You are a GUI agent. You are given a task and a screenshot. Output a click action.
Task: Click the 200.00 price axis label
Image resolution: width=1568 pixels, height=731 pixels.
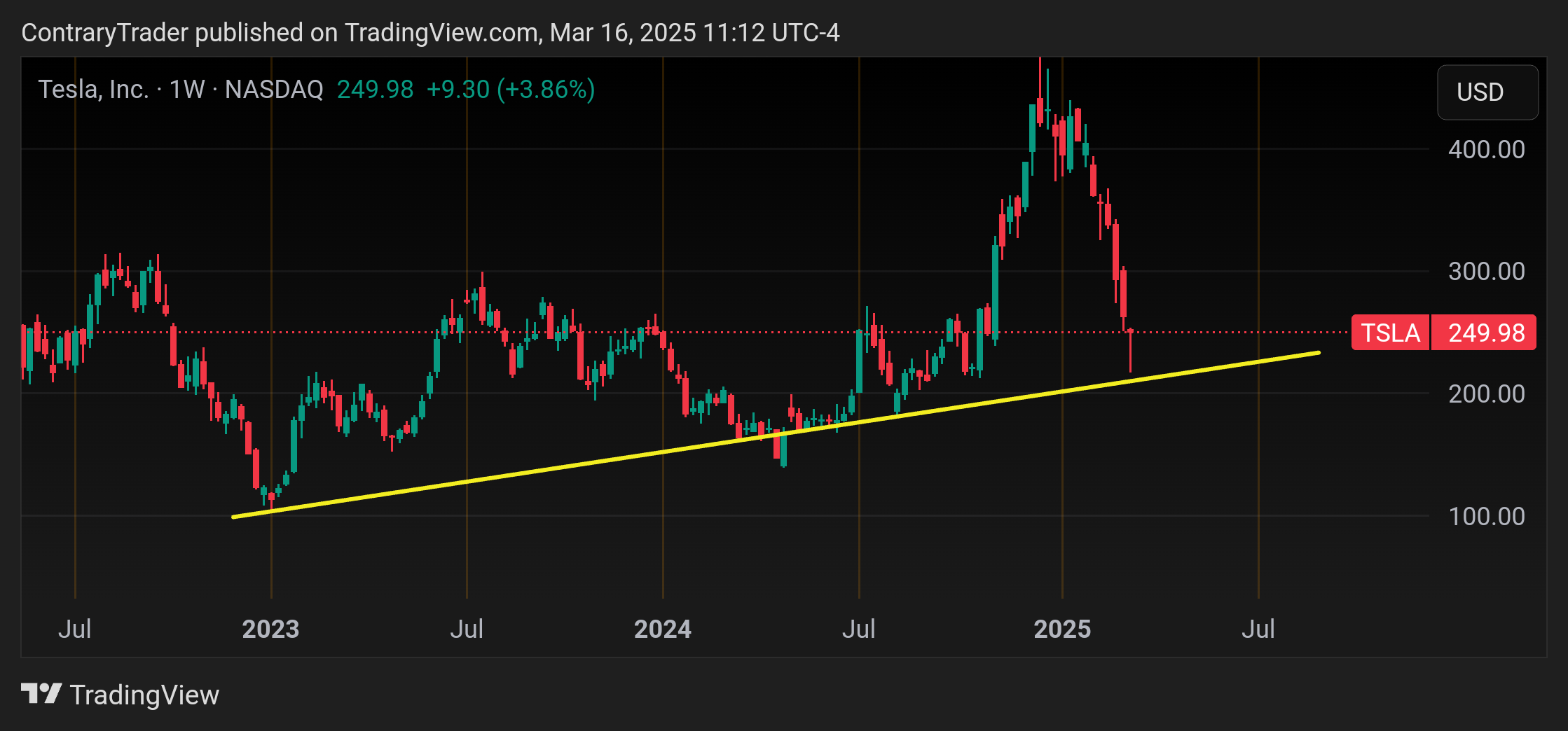[x=1486, y=394]
